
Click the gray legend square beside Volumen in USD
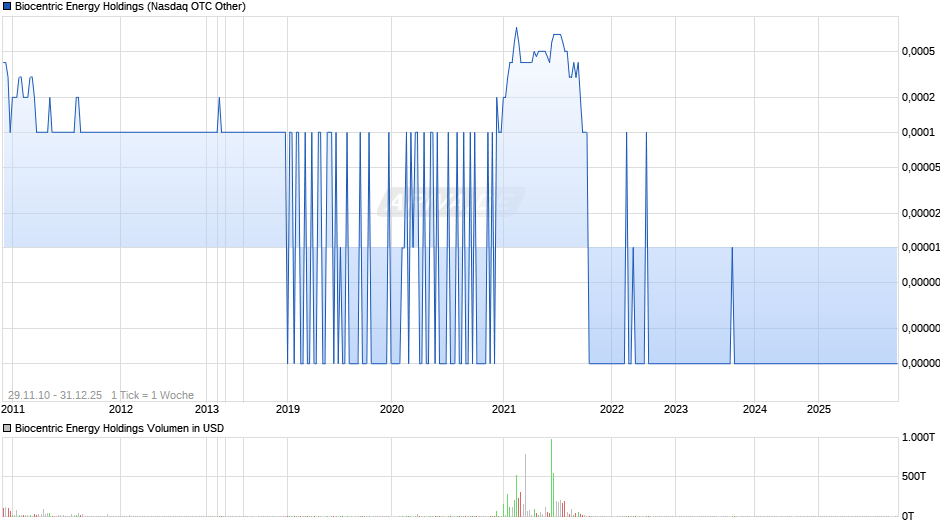[7, 428]
